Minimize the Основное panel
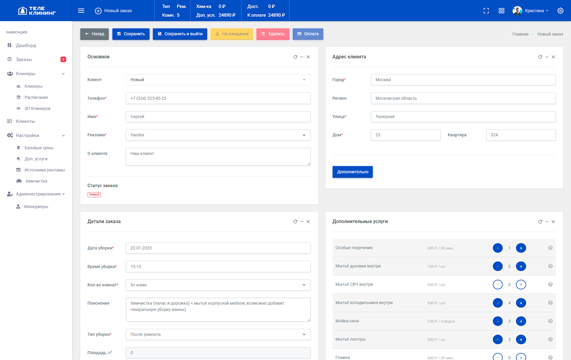This screenshot has width=571, height=360. pyautogui.click(x=302, y=57)
